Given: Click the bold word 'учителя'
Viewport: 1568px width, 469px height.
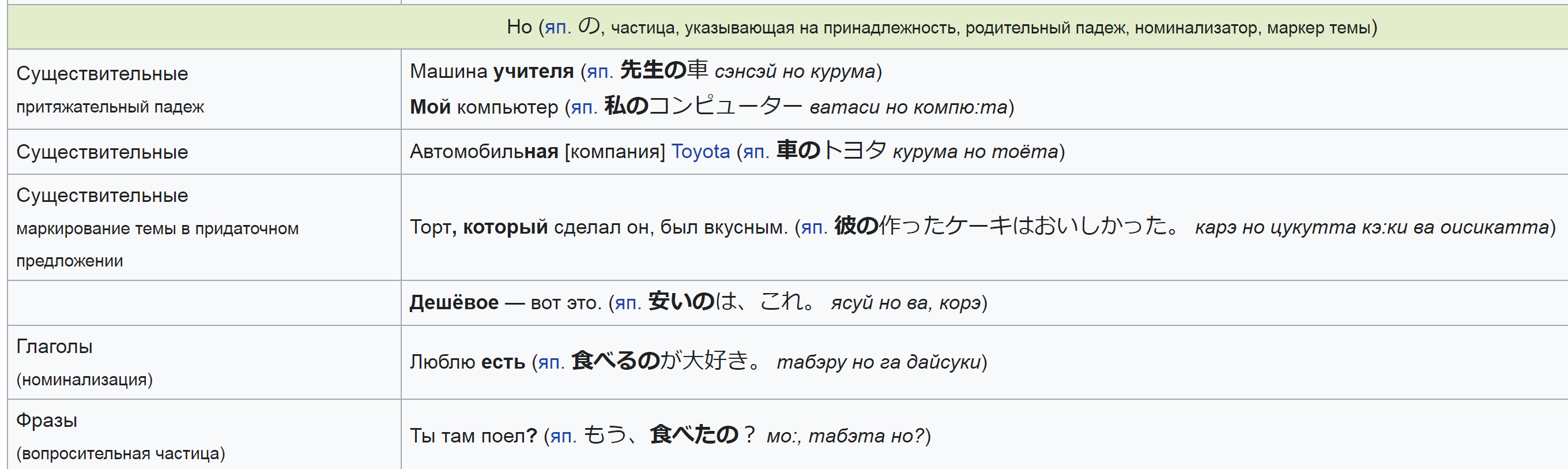Looking at the screenshot, I should tap(533, 72).
